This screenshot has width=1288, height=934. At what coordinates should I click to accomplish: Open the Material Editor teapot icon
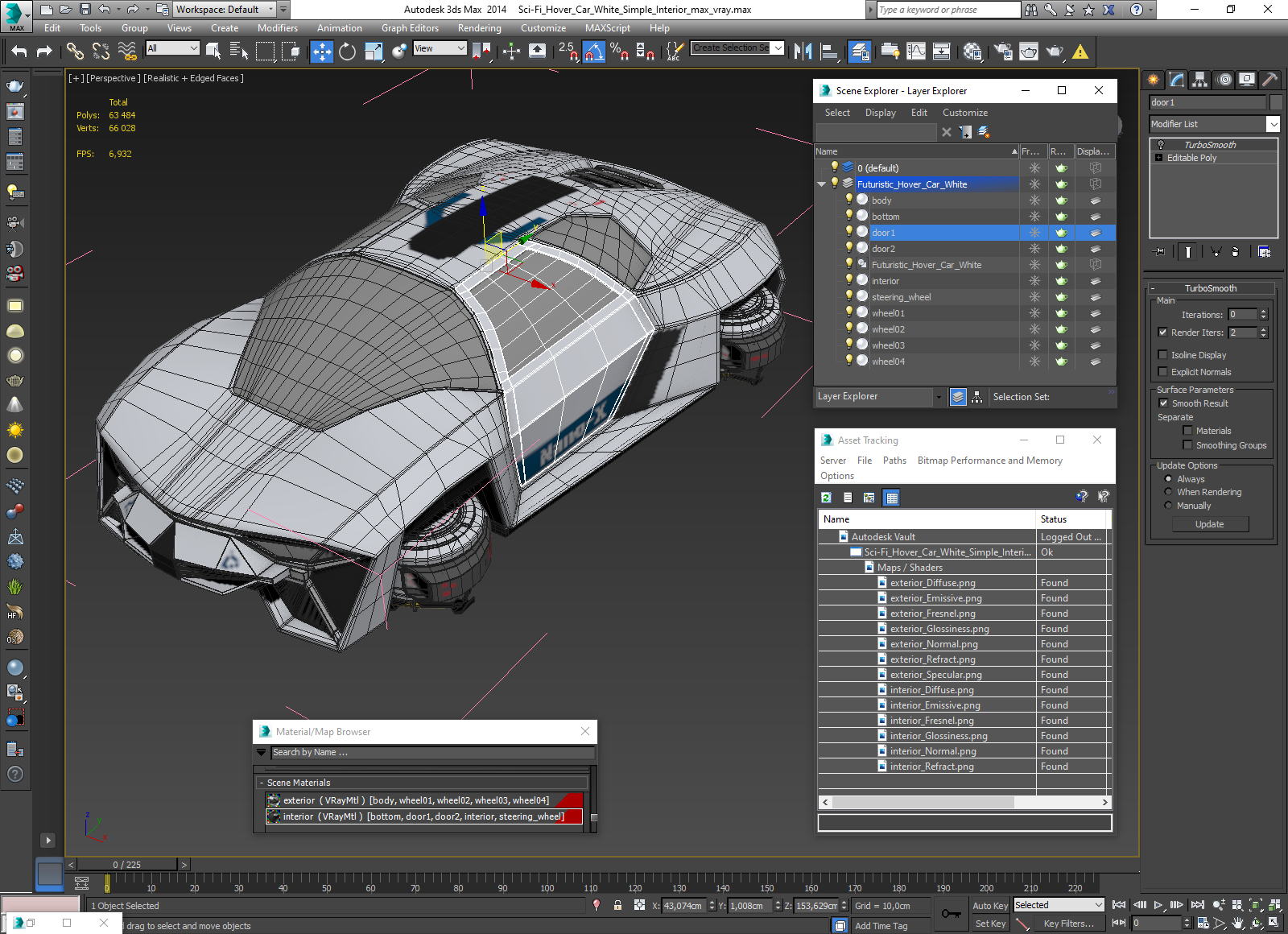pos(973,52)
